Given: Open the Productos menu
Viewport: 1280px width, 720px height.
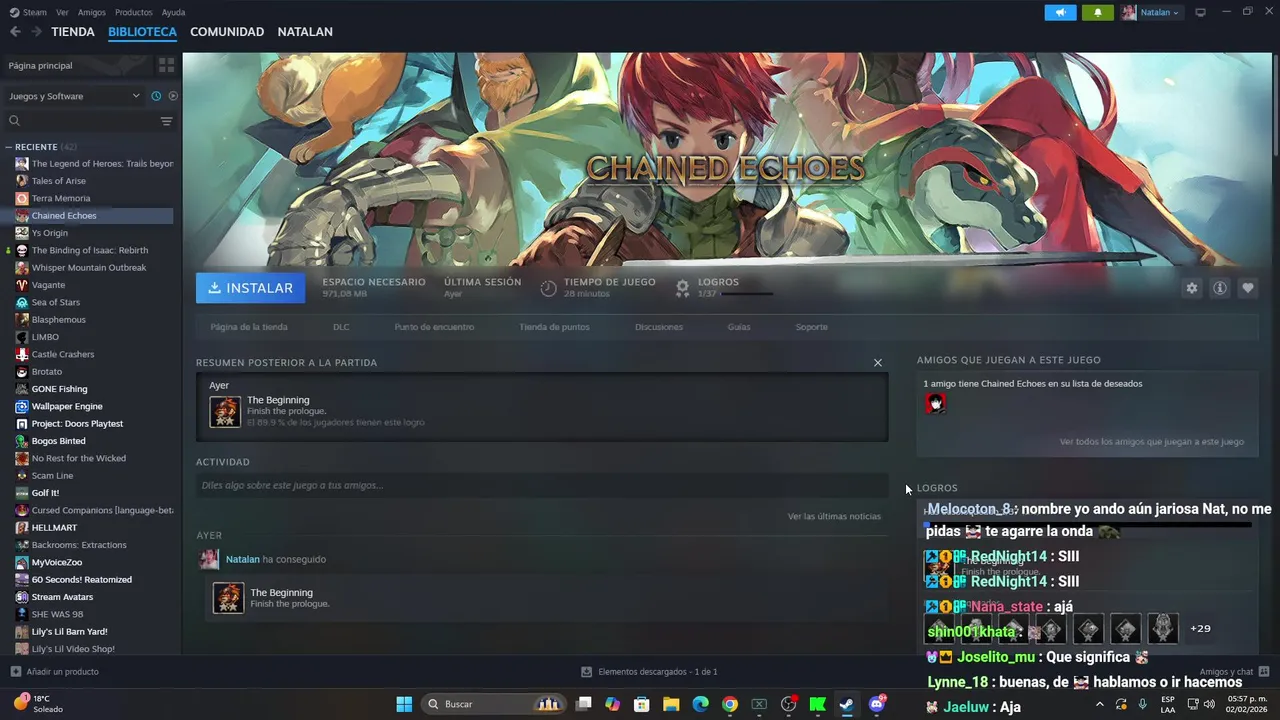Looking at the screenshot, I should click(133, 12).
